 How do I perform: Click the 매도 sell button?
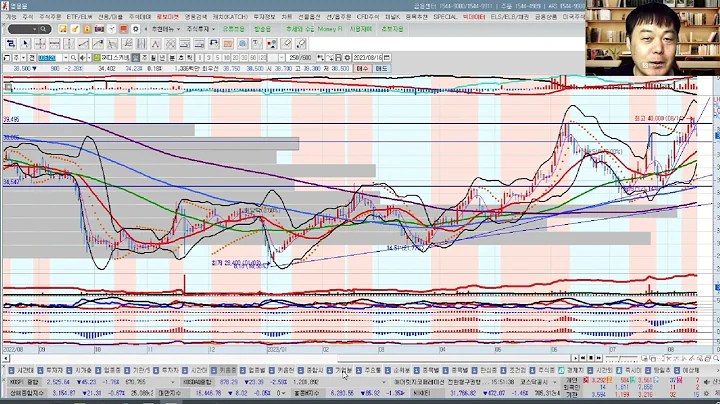point(381,68)
